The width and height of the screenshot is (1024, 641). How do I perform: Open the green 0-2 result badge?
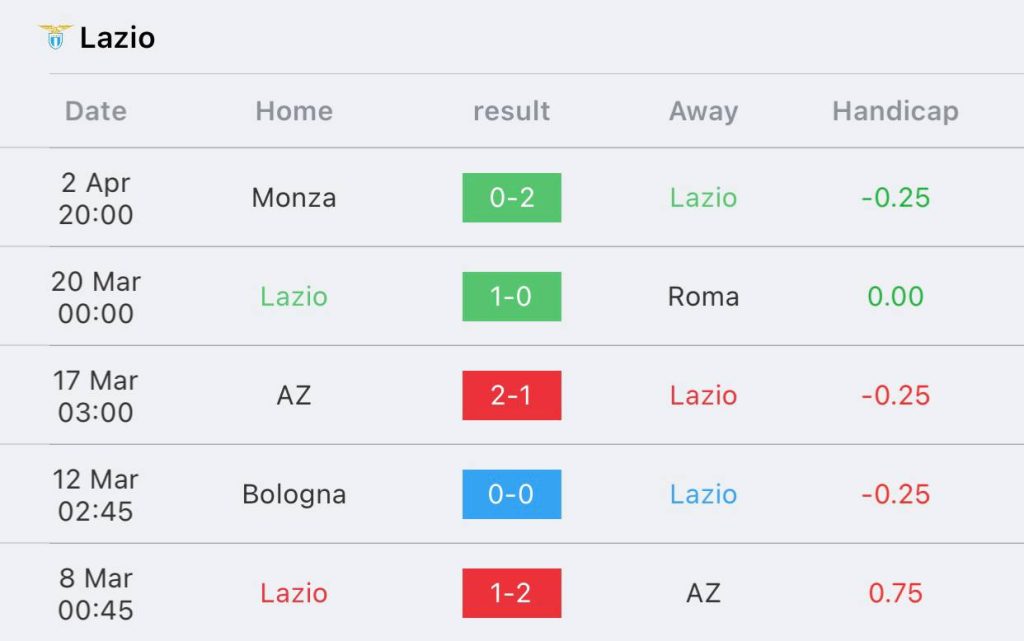click(511, 198)
